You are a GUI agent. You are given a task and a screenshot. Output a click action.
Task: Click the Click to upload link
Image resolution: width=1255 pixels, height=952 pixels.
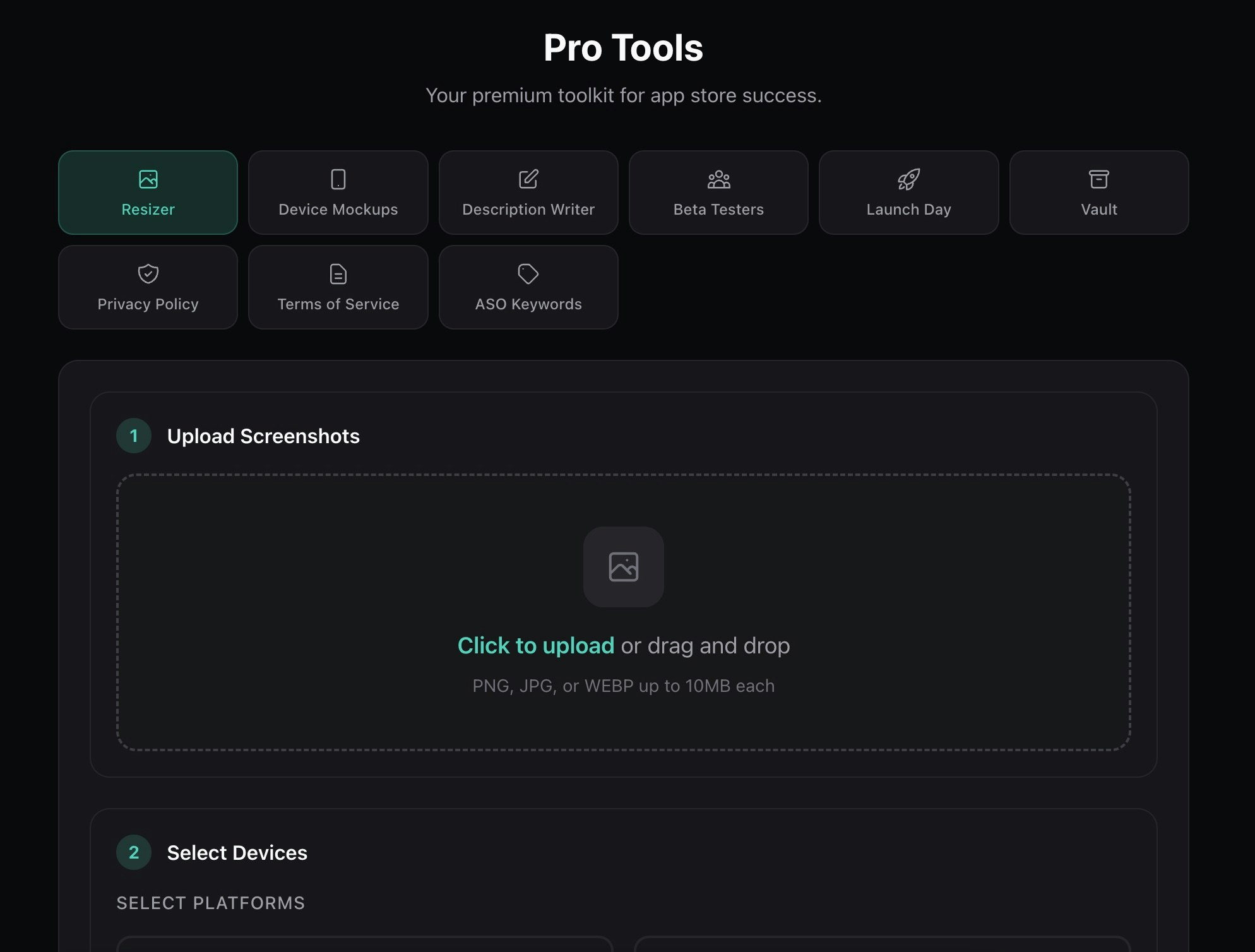[x=536, y=645]
